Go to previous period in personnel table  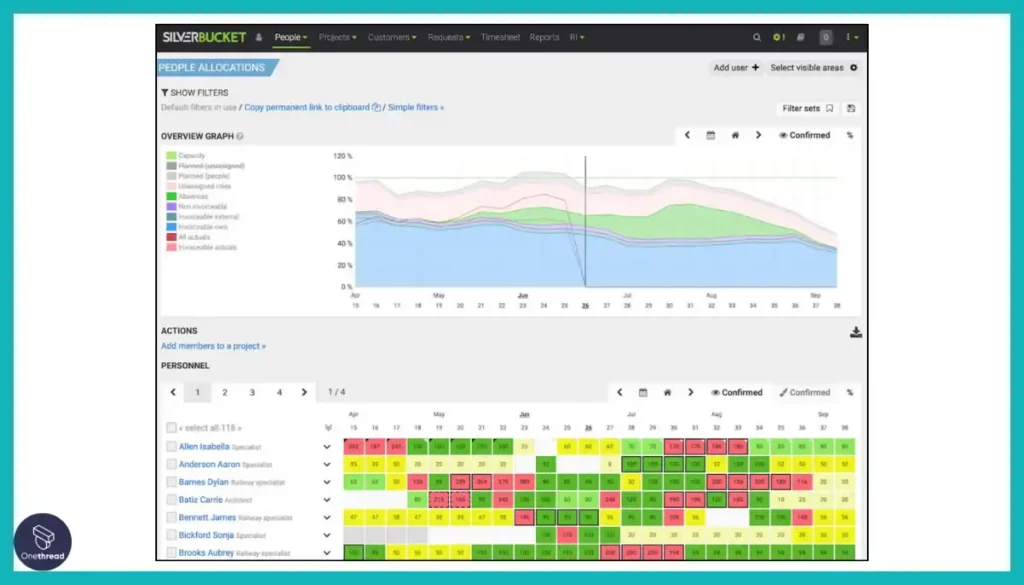[620, 392]
